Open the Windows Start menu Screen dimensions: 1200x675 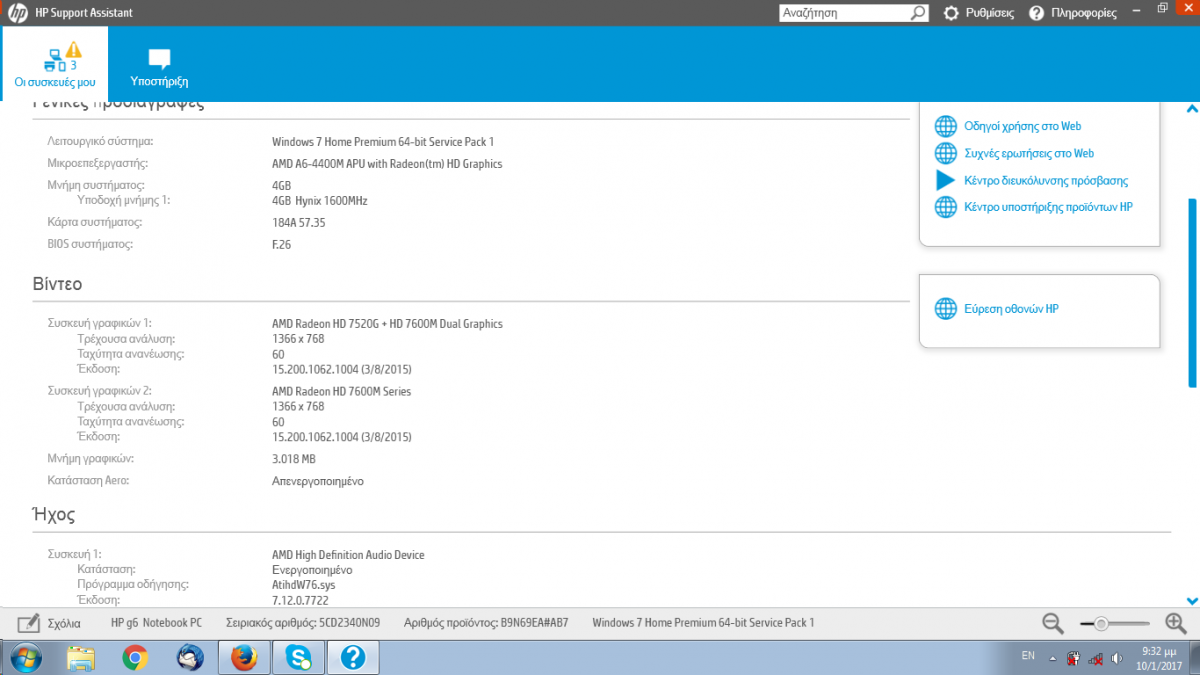click(x=24, y=657)
